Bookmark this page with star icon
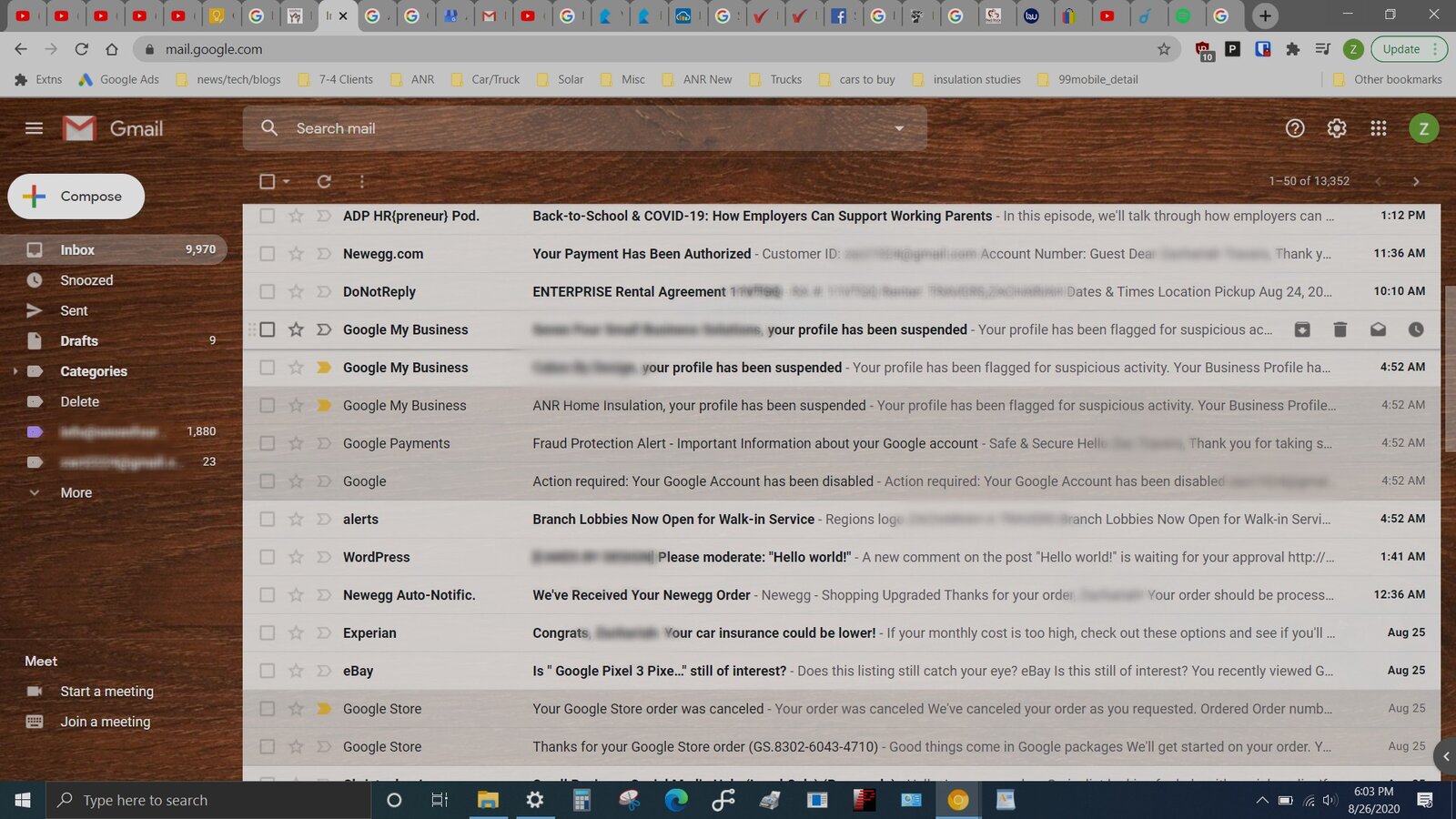Screen dimensions: 1456x819 click(x=1164, y=49)
